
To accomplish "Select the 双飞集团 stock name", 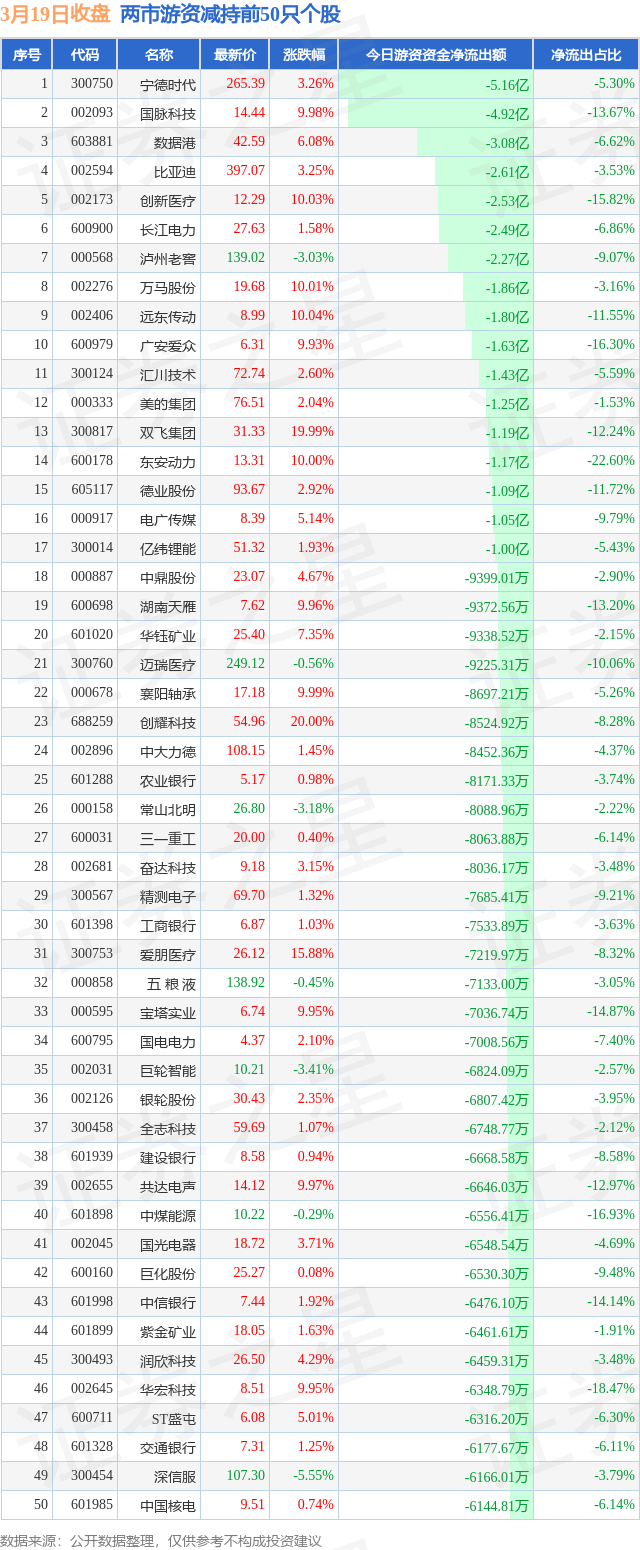I will click(168, 432).
